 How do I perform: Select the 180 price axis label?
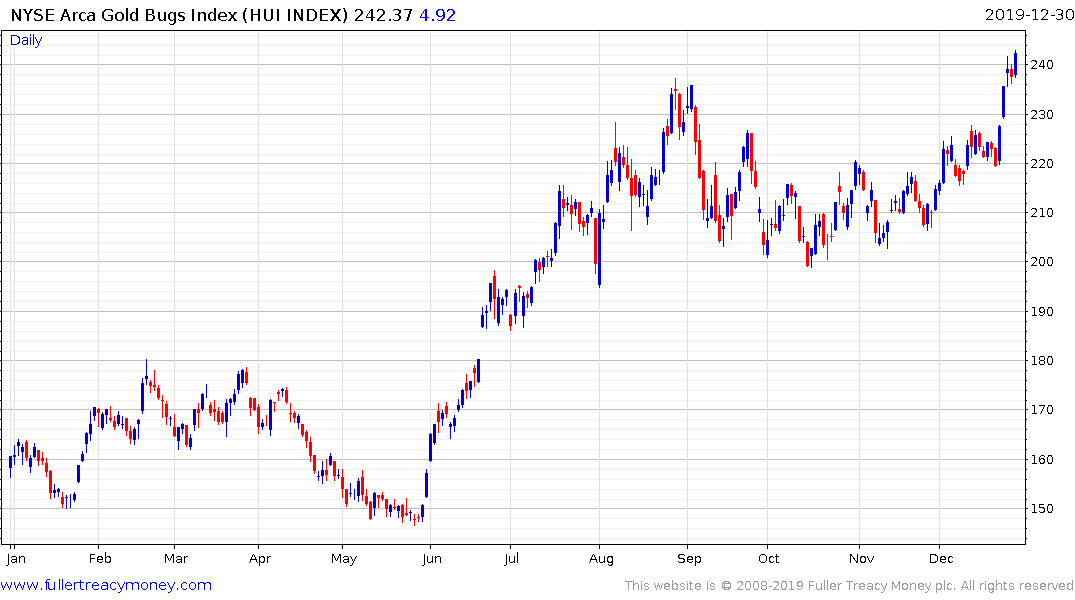pos(1042,361)
